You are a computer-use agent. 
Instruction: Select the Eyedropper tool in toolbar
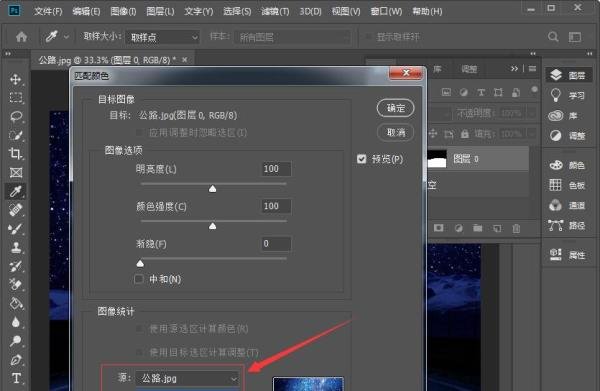16,191
